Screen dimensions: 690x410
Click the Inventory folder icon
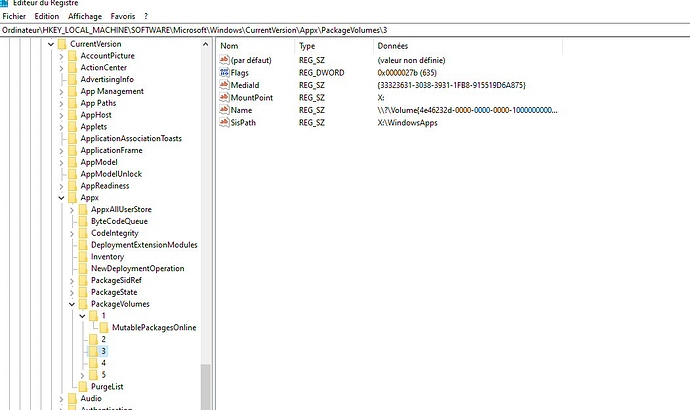coord(83,256)
